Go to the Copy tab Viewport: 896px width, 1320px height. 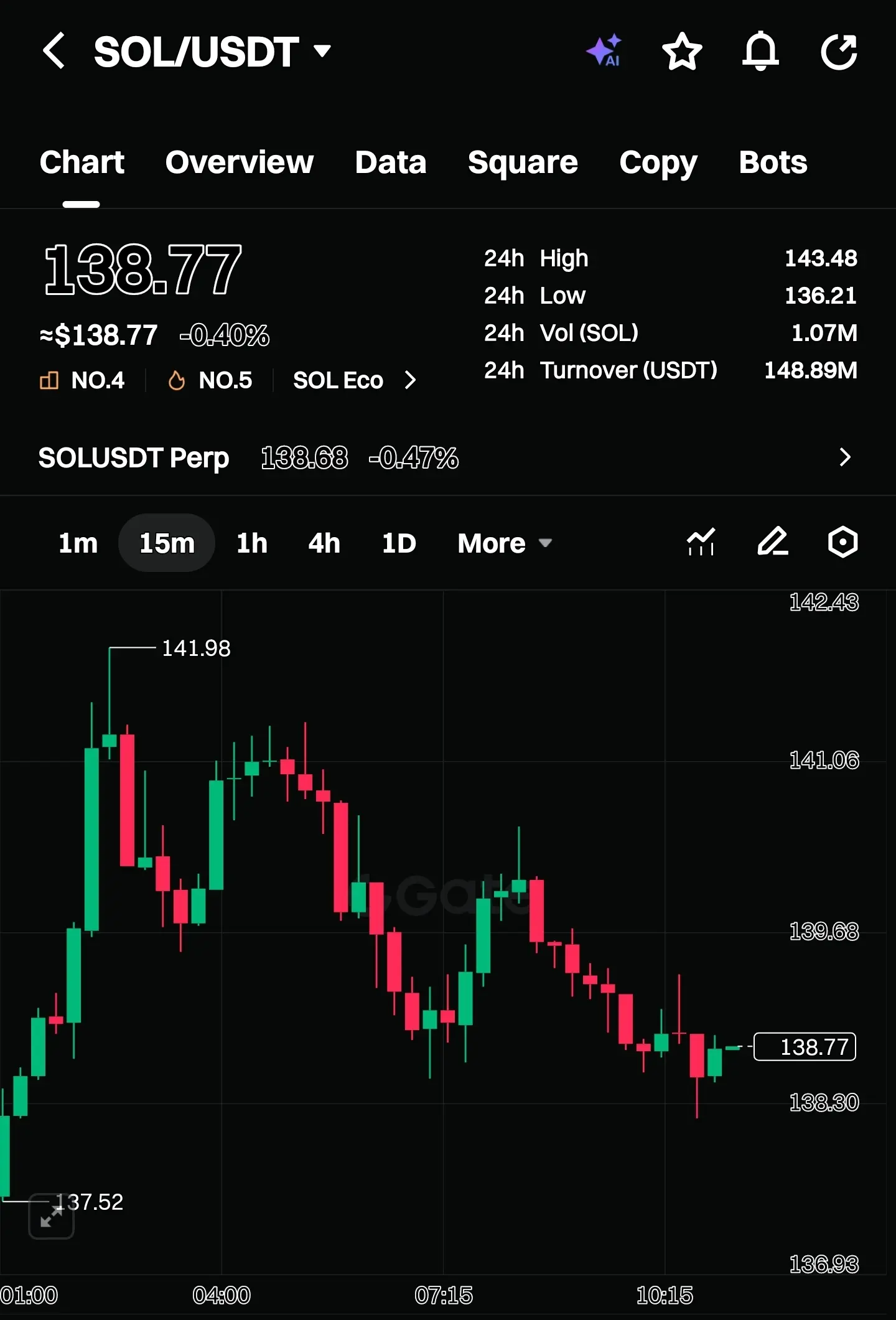pos(658,163)
